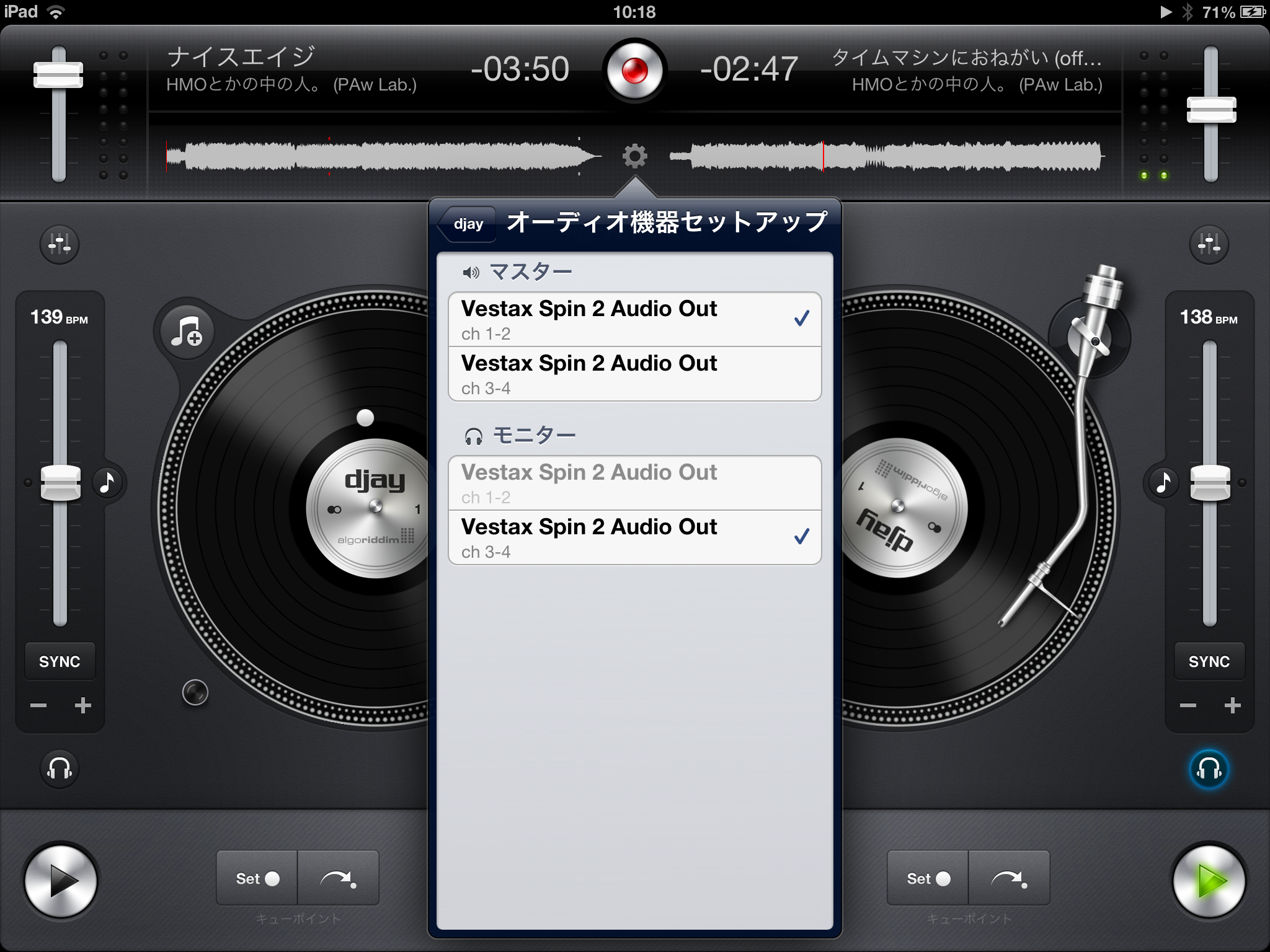Tap the 139 BPM readout

[60, 317]
